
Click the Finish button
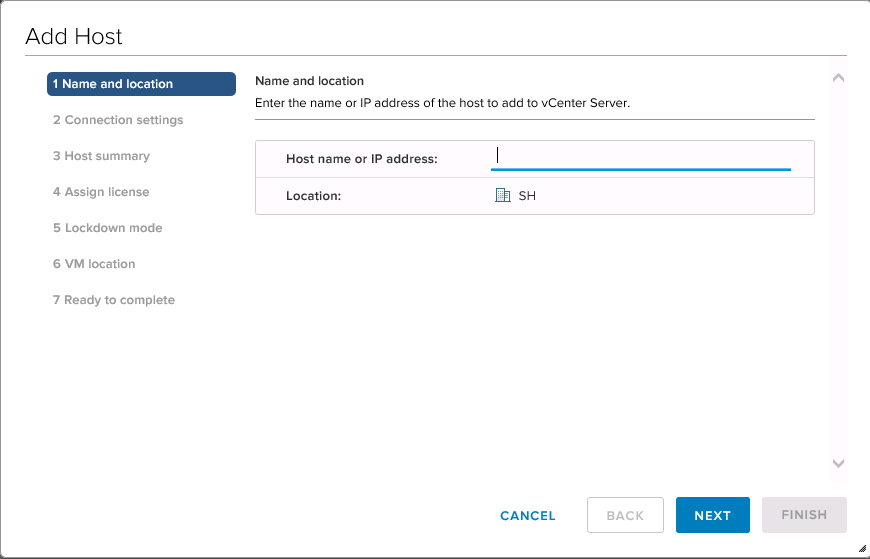[x=805, y=515]
